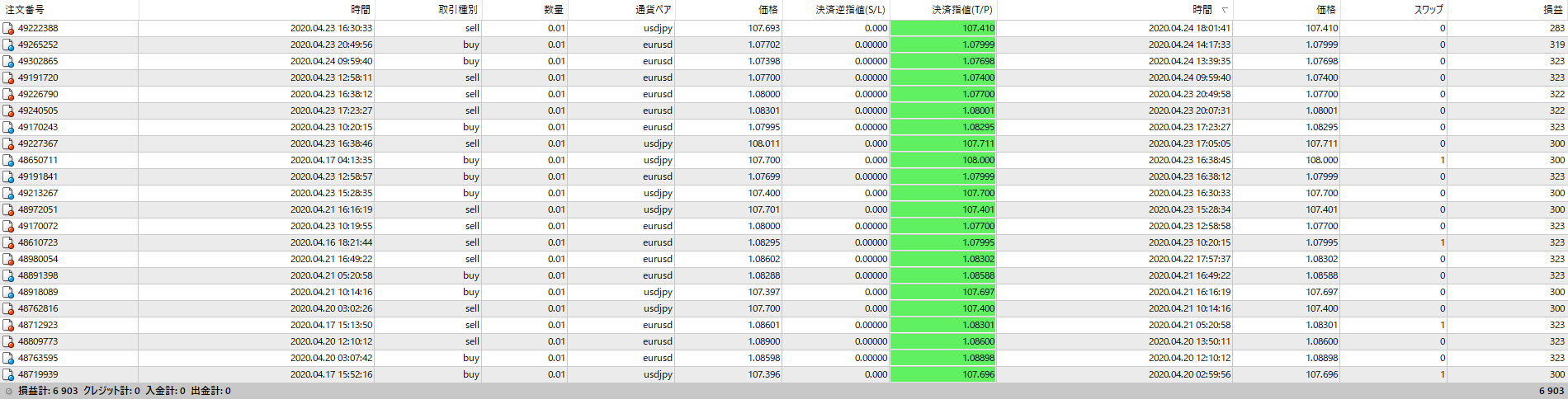1568x404 pixels.
Task: Click the order icon beside 48891398
Action: (8, 275)
